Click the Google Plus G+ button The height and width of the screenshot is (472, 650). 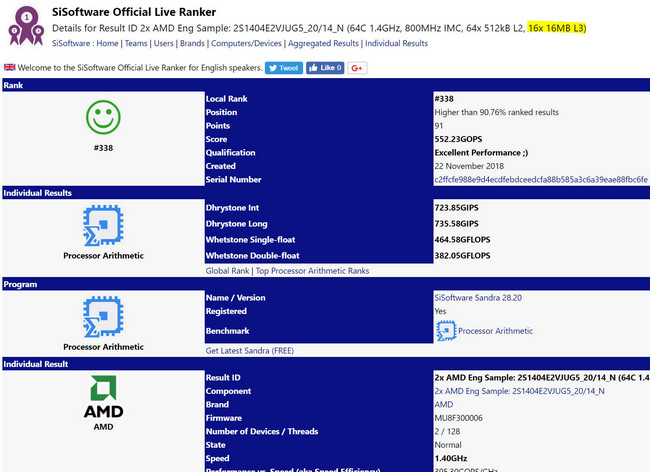(x=357, y=67)
